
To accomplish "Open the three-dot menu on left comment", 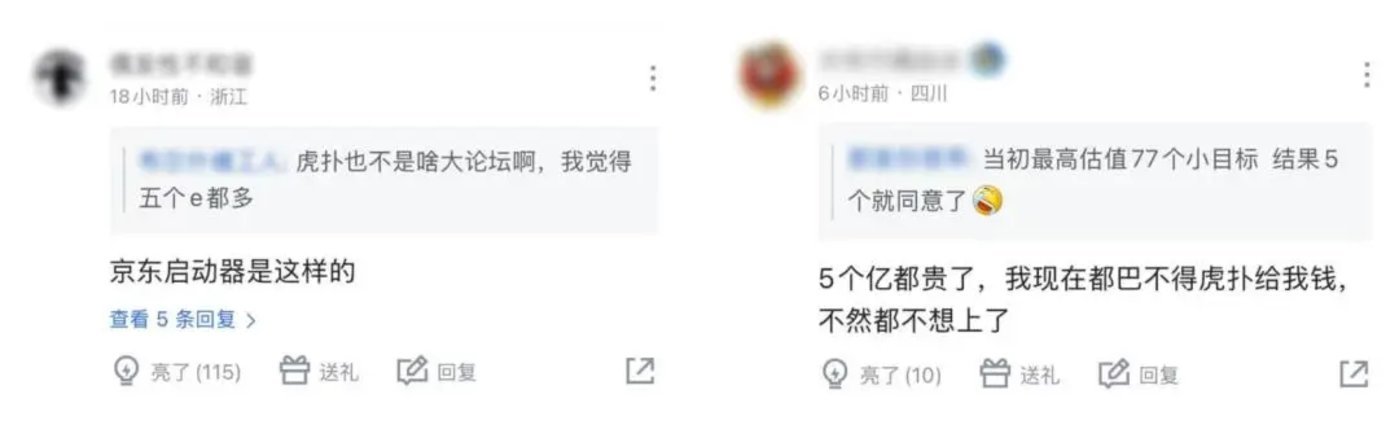I will [x=652, y=77].
